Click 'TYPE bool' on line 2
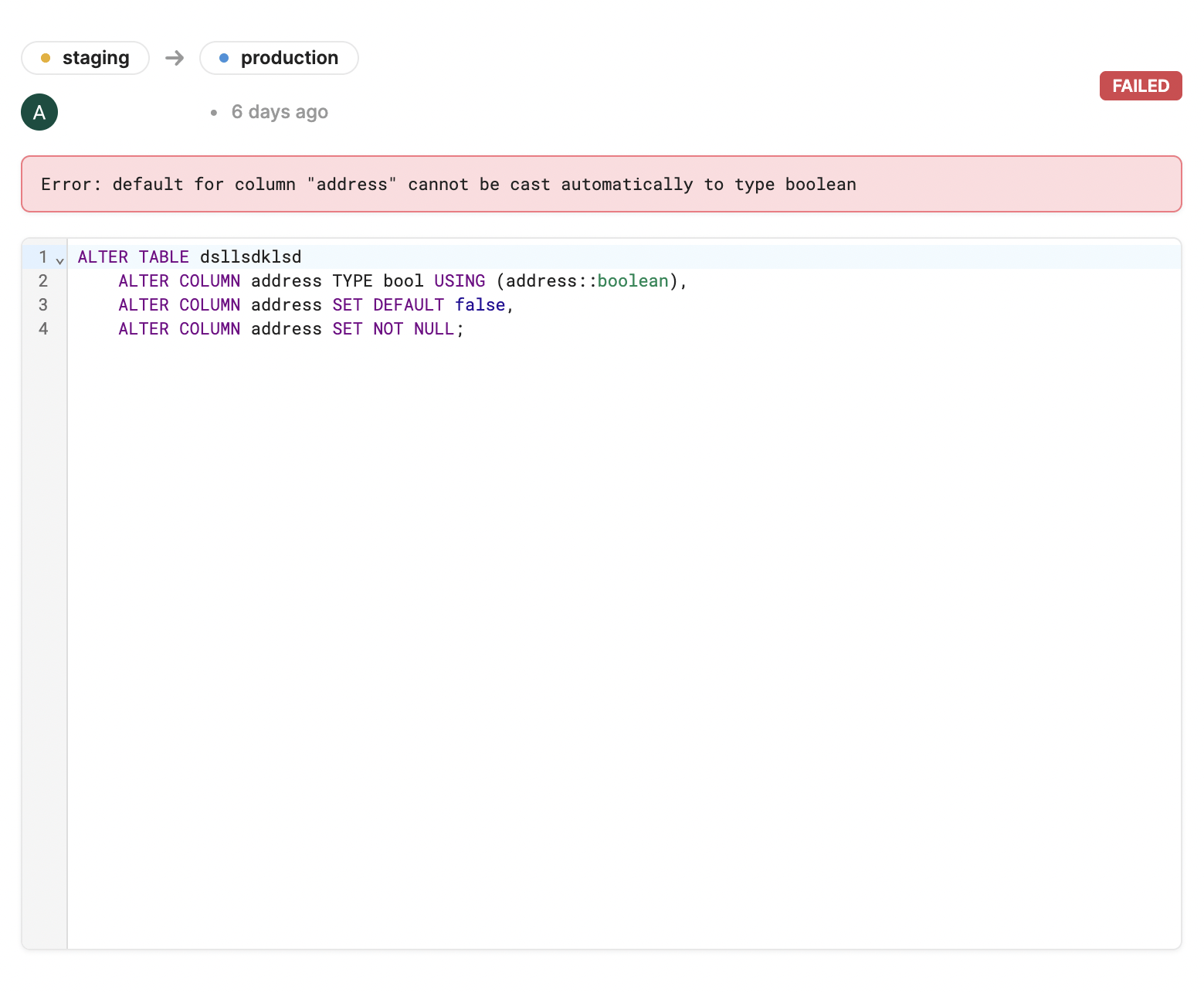Screen dimensions: 1204x992 378,280
